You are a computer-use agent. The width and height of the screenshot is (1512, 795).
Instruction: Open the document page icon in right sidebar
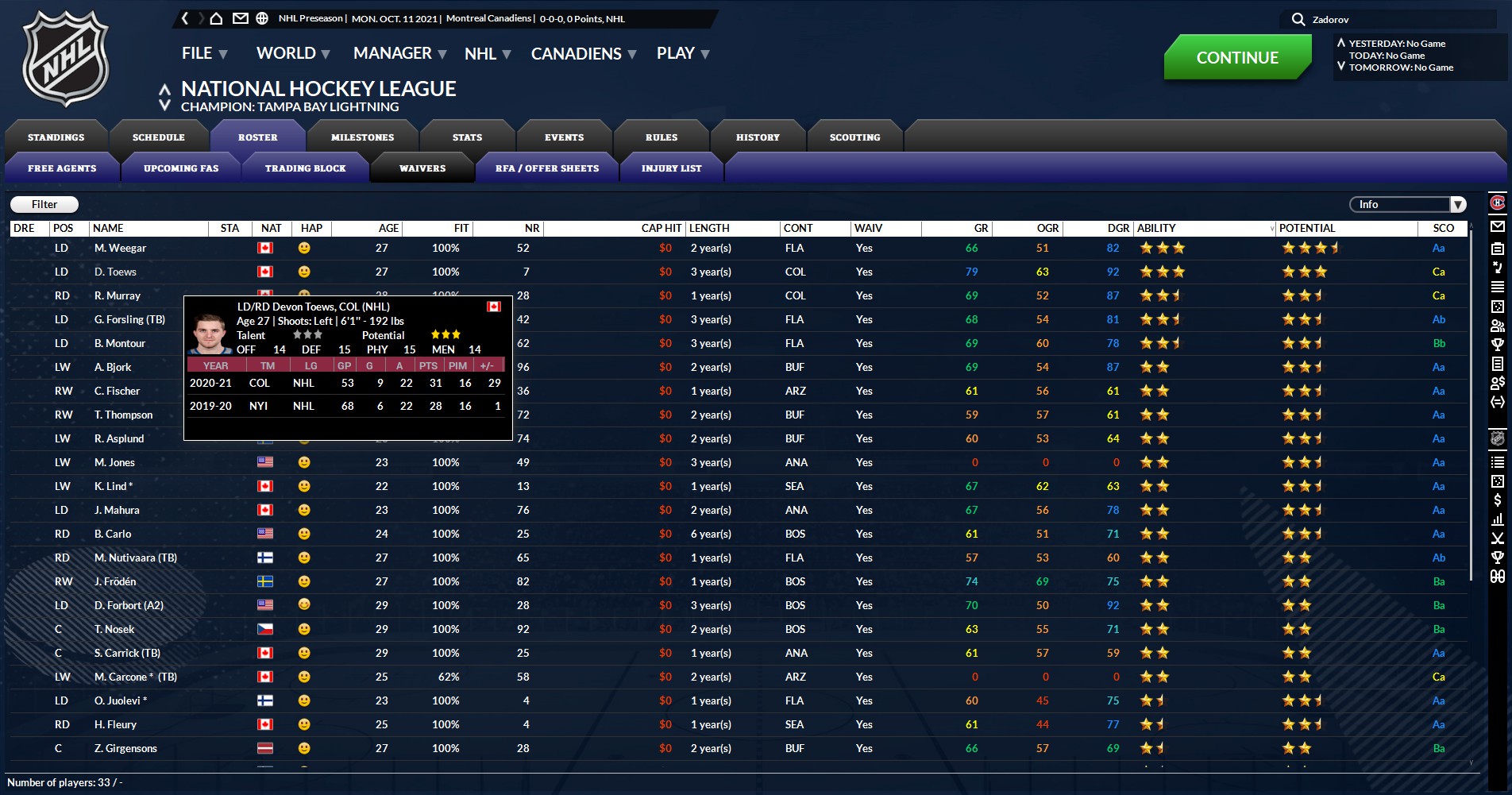click(1498, 364)
